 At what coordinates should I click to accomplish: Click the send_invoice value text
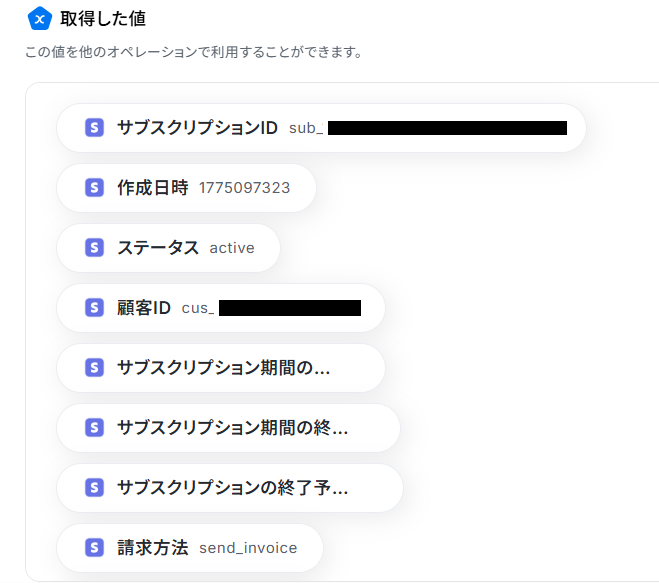[x=248, y=548]
